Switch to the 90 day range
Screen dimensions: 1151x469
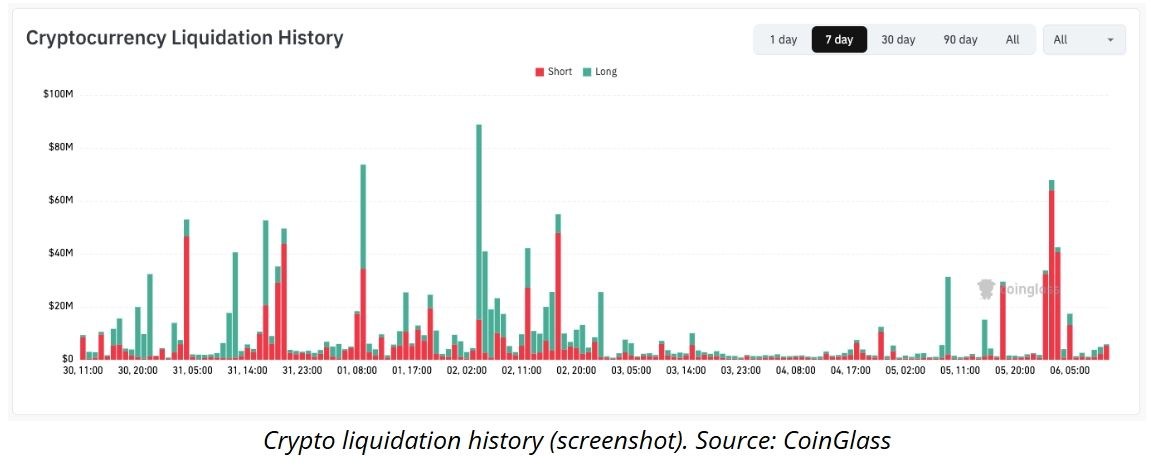(960, 40)
